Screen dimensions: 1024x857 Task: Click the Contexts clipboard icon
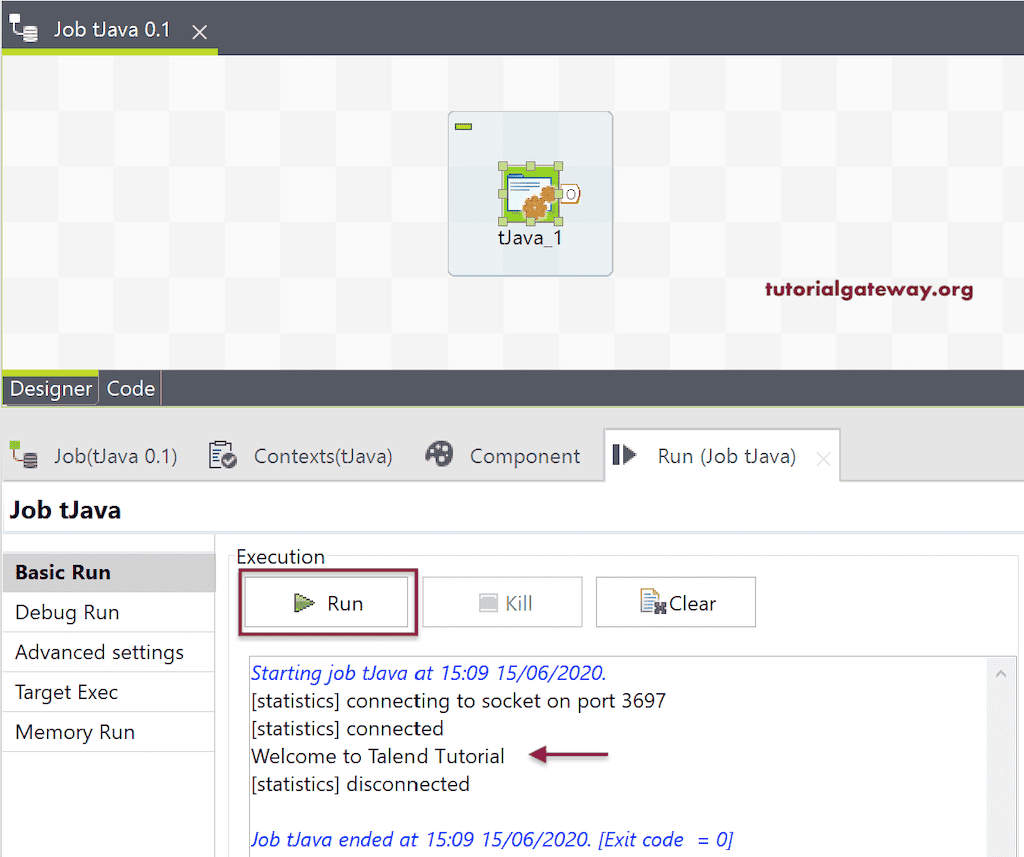(x=222, y=455)
